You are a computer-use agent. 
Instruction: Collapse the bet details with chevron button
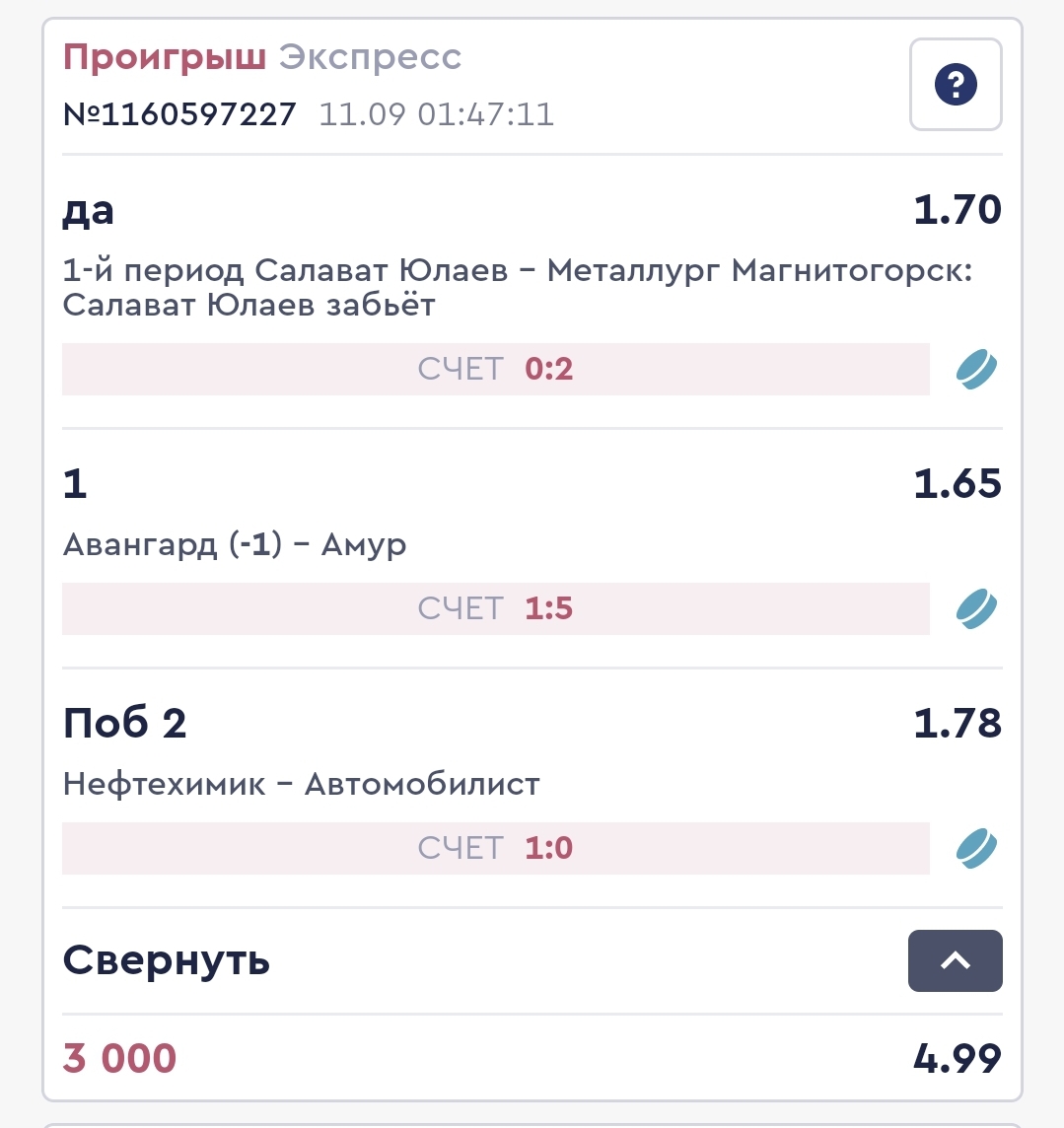[x=955, y=960]
